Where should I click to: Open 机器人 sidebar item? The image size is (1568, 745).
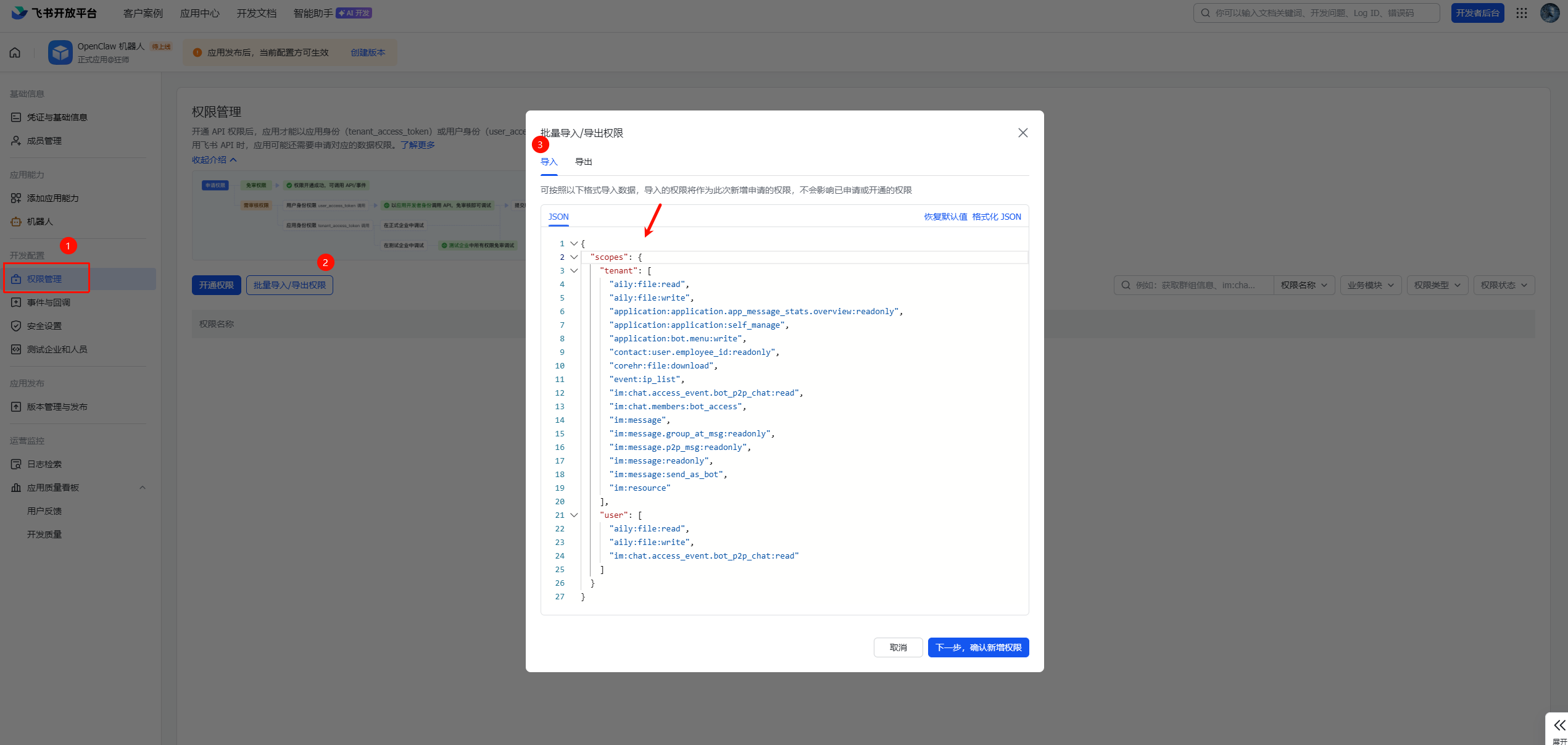pyautogui.click(x=39, y=222)
